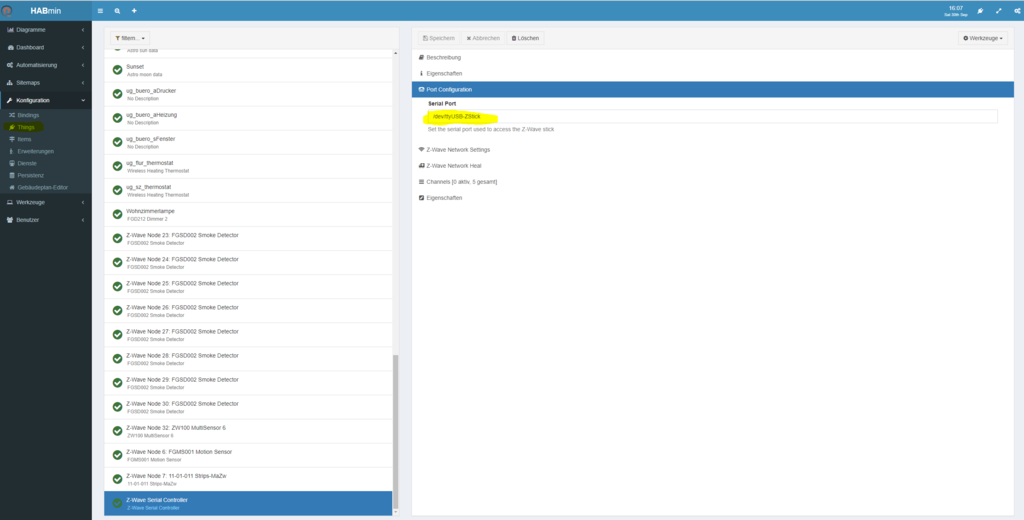Click the search magnifier icon in header
The width and height of the screenshot is (1024, 520).
pyautogui.click(x=117, y=10)
